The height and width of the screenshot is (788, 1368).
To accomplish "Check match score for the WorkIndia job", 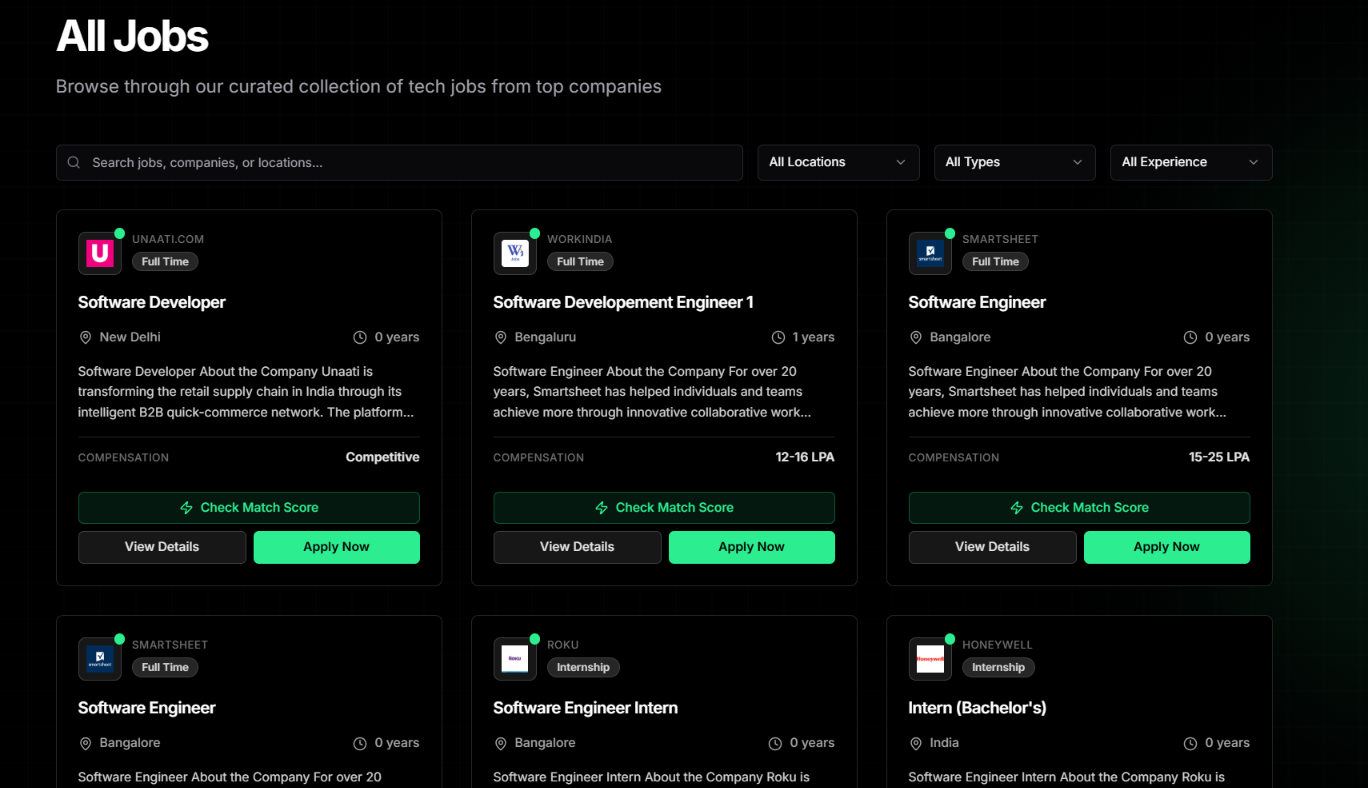I will tap(663, 508).
